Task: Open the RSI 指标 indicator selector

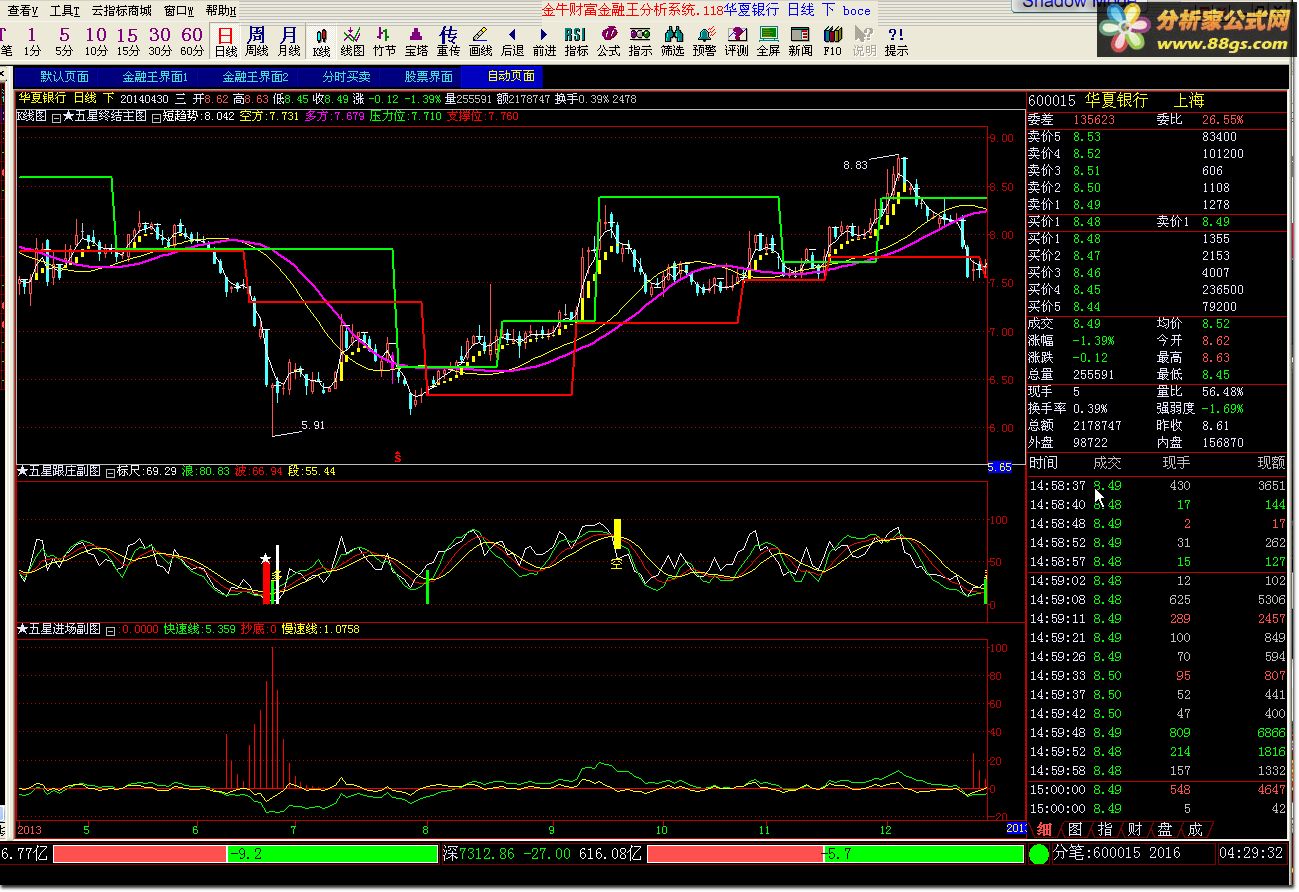Action: point(576,41)
